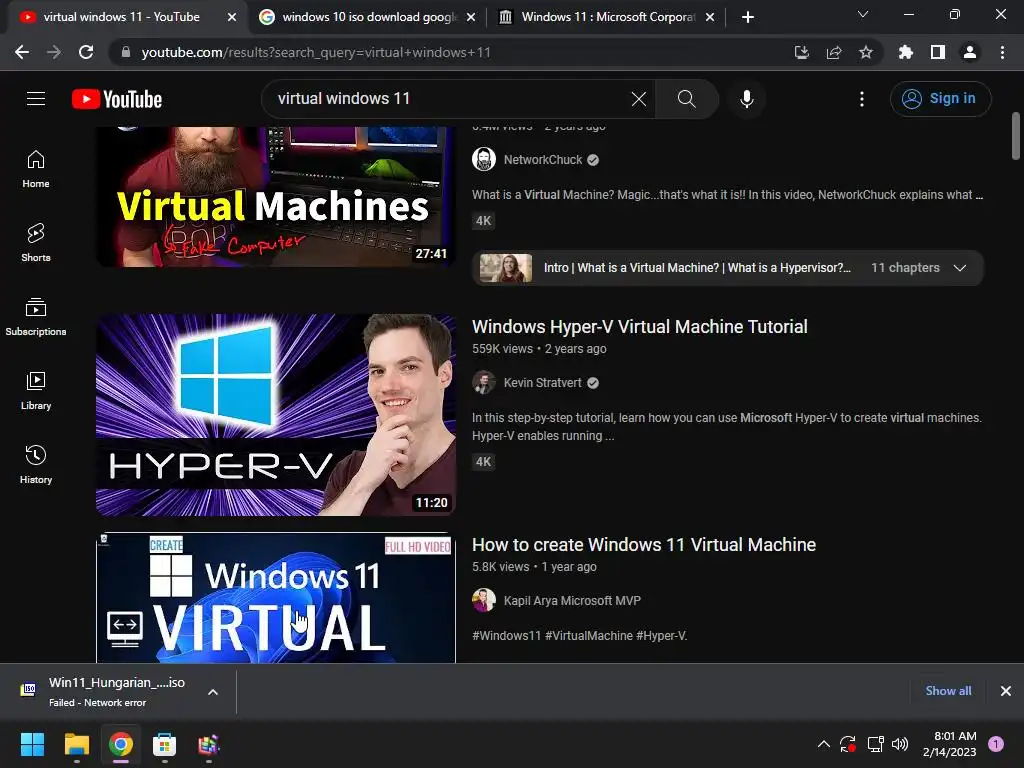Select the virtual windows 11 YouTube tab

(121, 17)
